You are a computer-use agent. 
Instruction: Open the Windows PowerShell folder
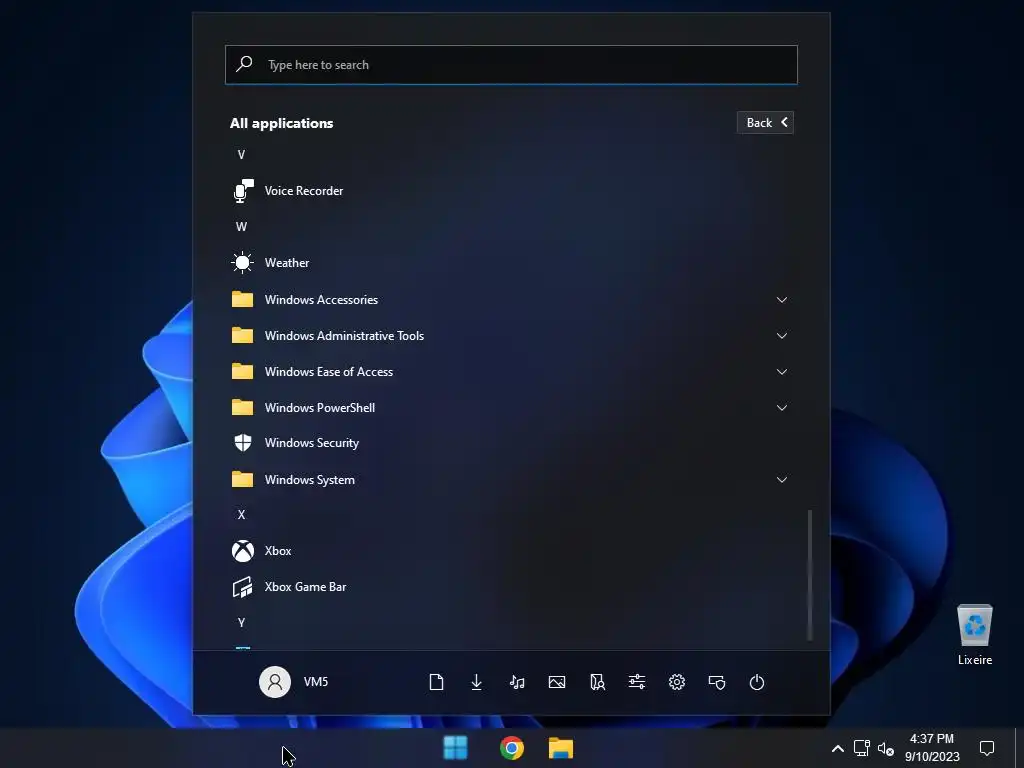(513, 408)
